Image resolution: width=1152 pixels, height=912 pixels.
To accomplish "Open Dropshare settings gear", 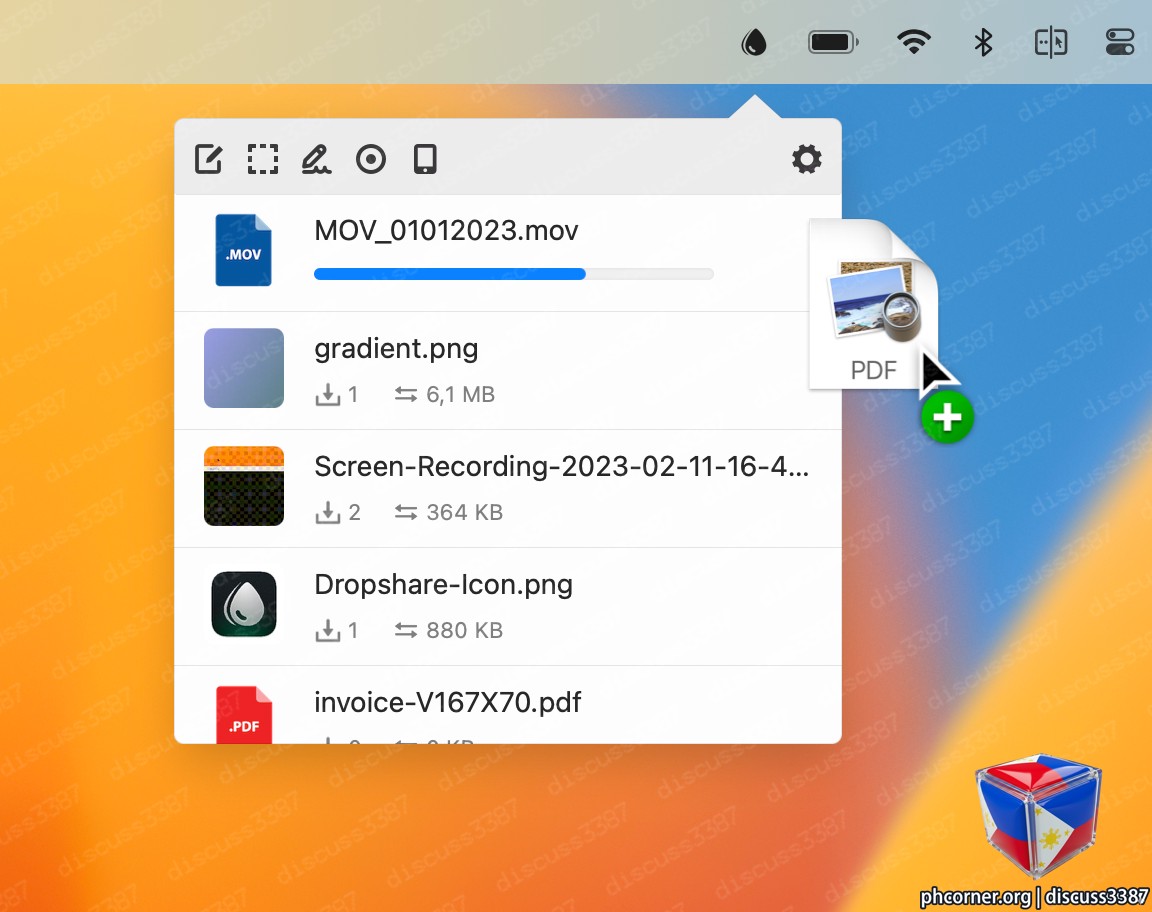I will [807, 159].
